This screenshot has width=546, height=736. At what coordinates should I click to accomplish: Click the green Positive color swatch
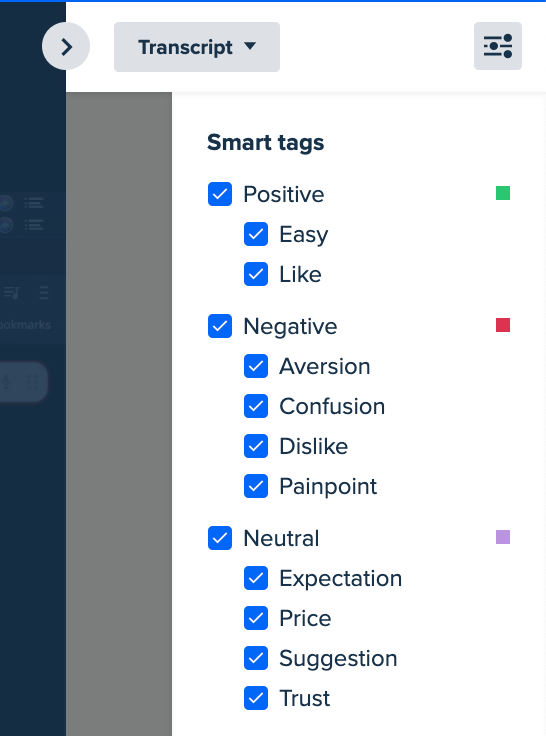click(x=503, y=193)
